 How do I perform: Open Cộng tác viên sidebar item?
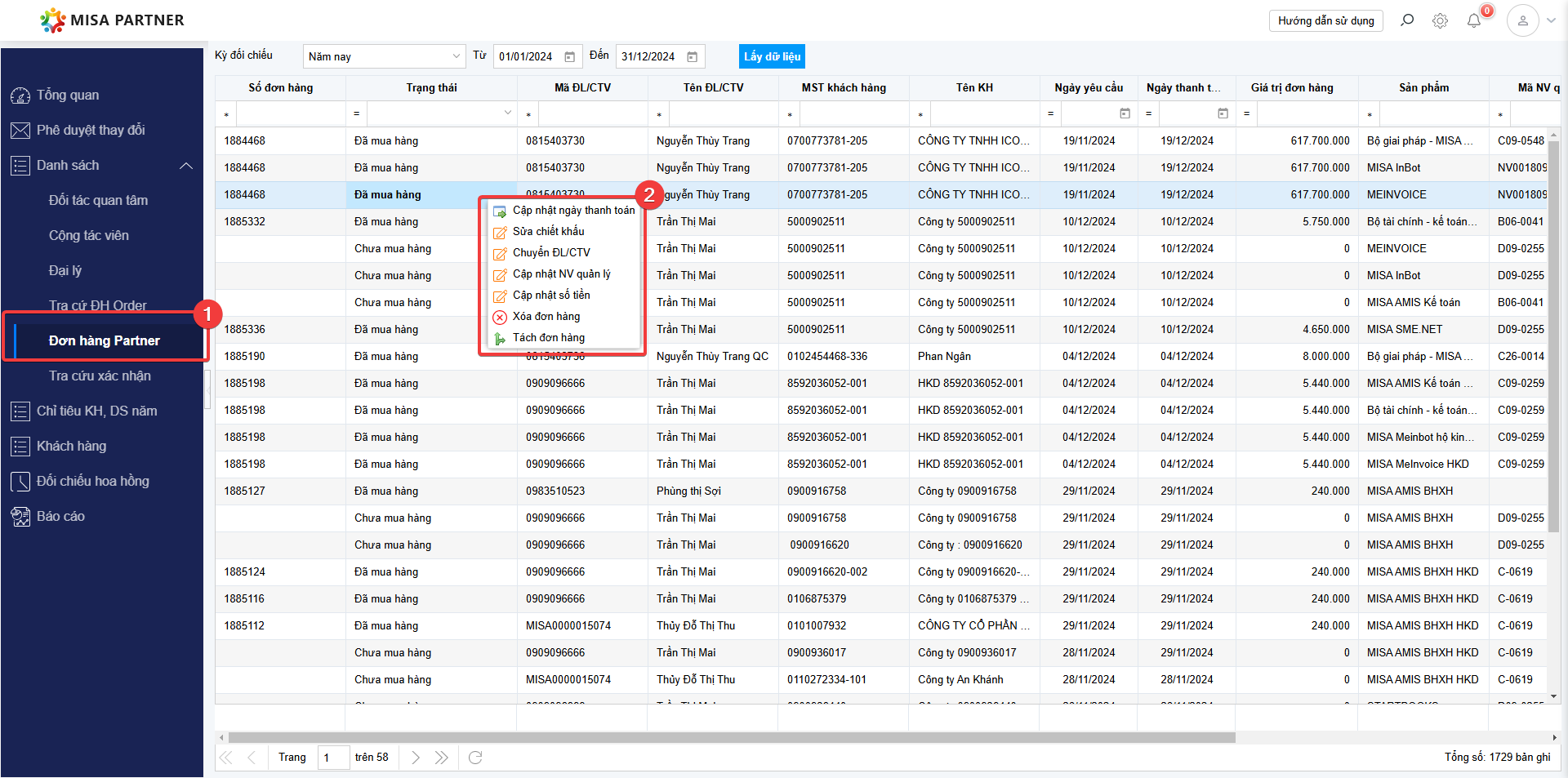[89, 236]
